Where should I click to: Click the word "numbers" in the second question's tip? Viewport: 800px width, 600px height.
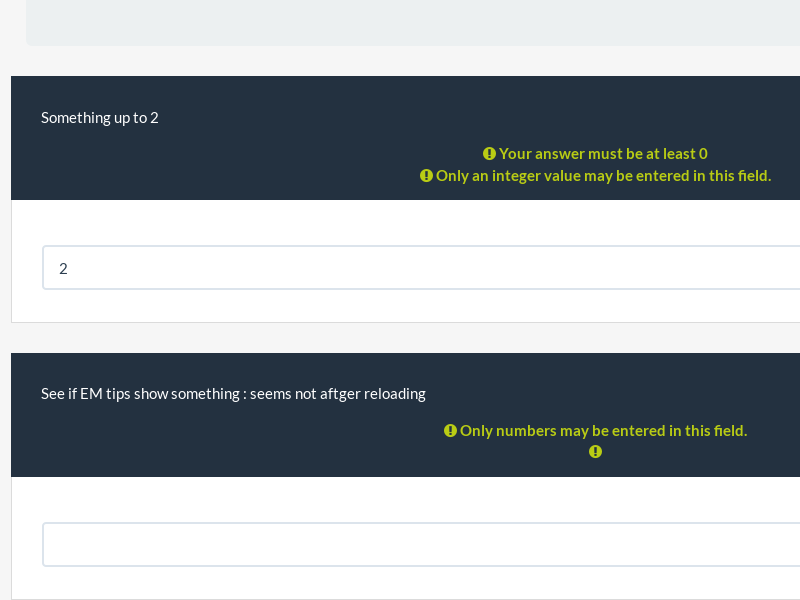tap(526, 431)
